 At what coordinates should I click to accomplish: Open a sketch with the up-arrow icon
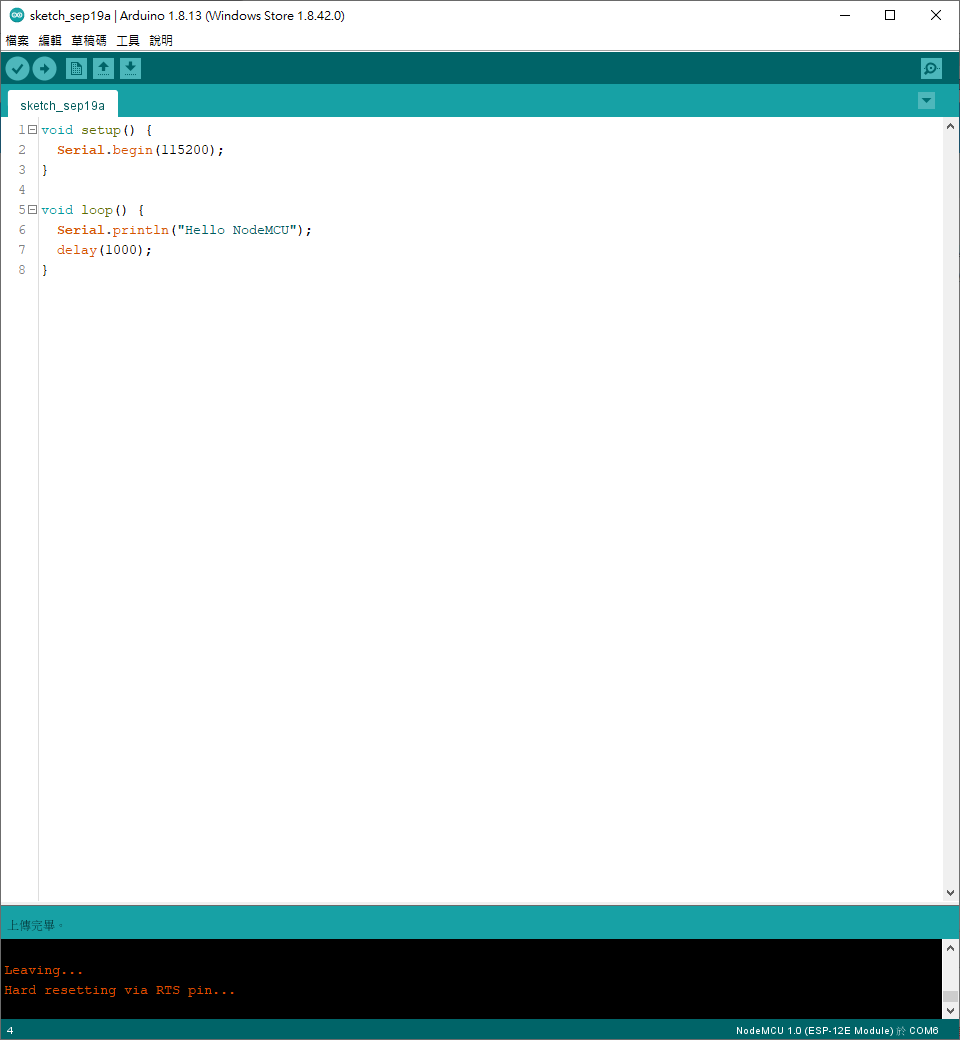coord(103,68)
